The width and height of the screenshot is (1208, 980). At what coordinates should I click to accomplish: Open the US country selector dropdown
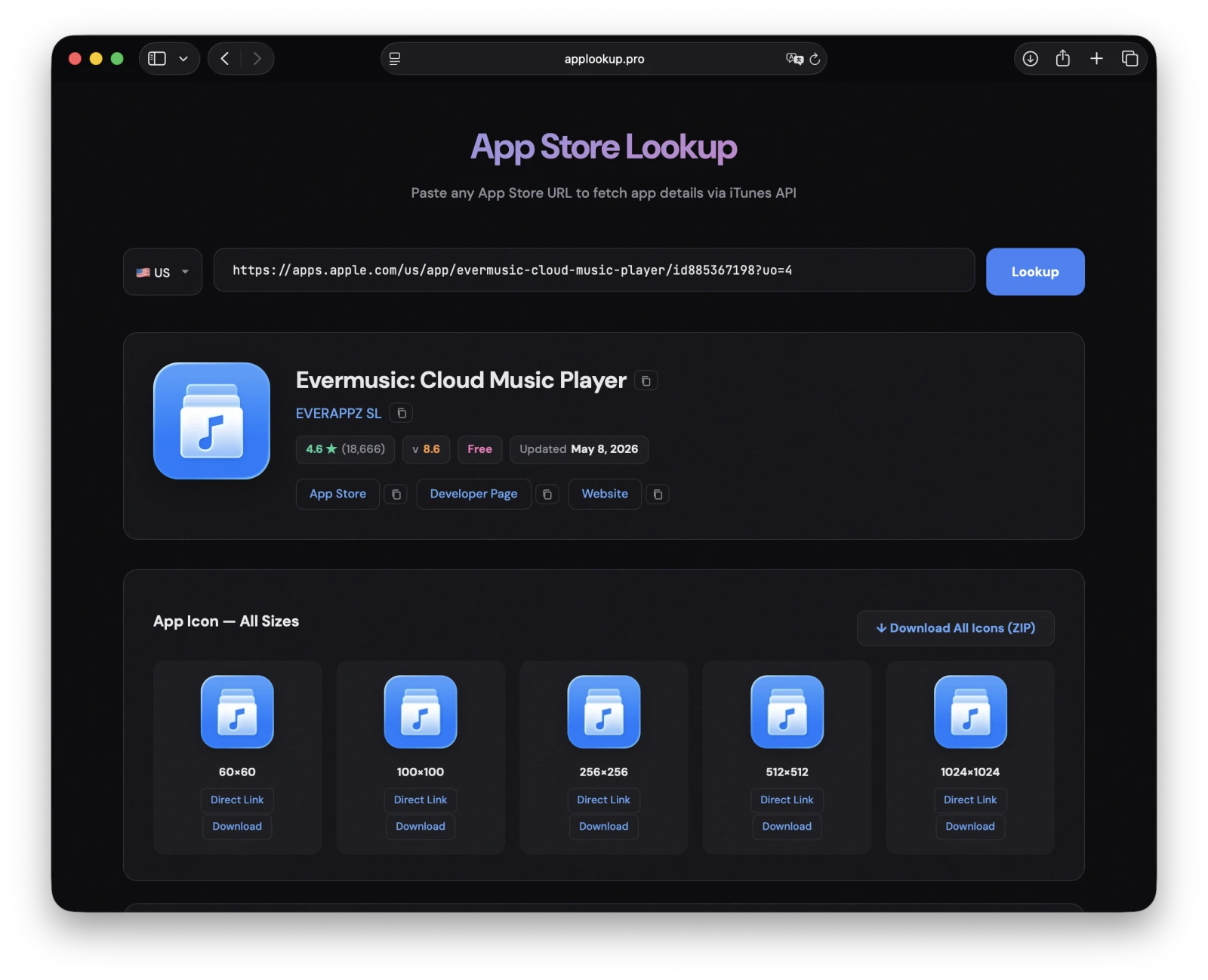162,272
